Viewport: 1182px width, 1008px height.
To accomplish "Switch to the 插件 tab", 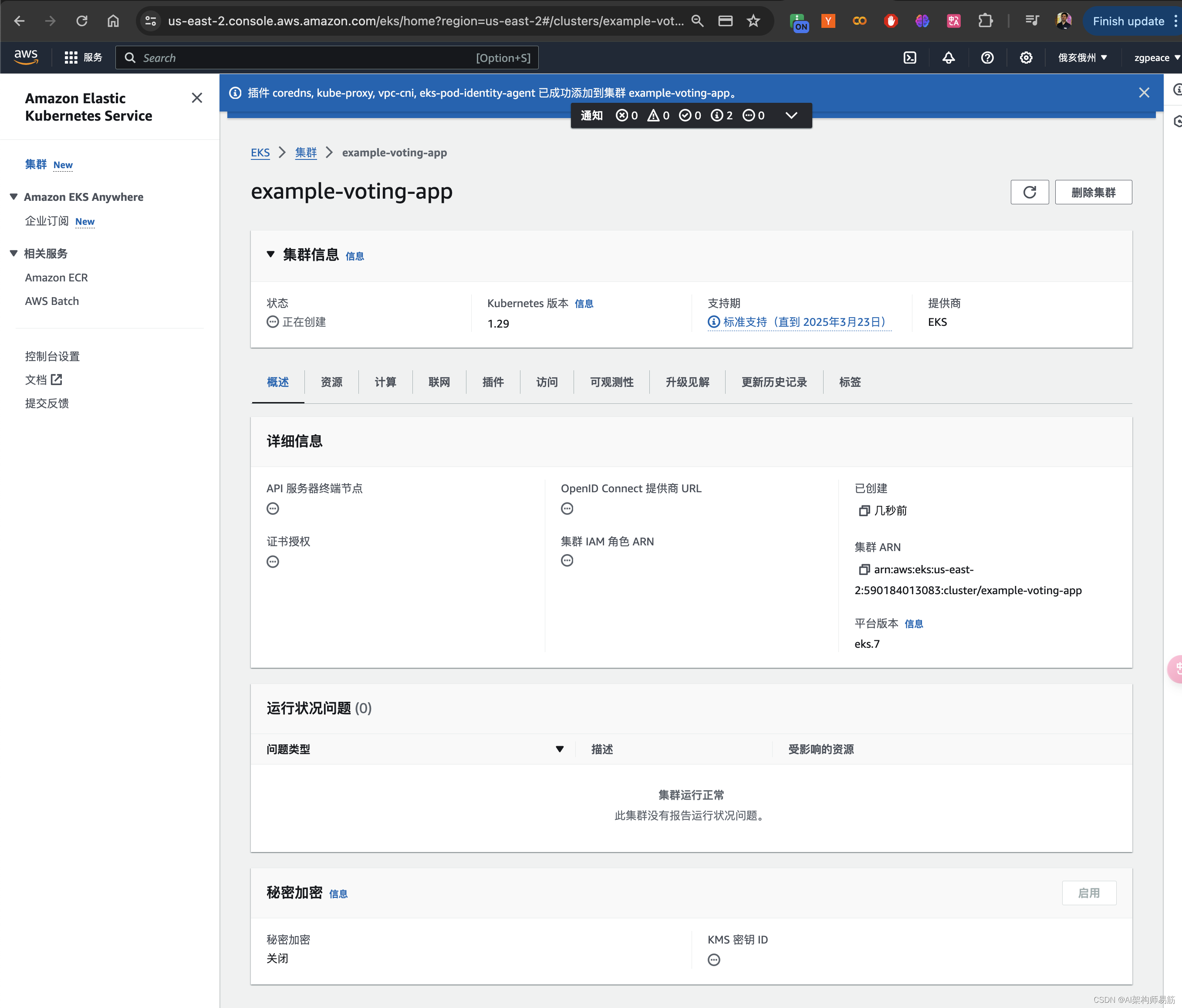I will [x=493, y=382].
